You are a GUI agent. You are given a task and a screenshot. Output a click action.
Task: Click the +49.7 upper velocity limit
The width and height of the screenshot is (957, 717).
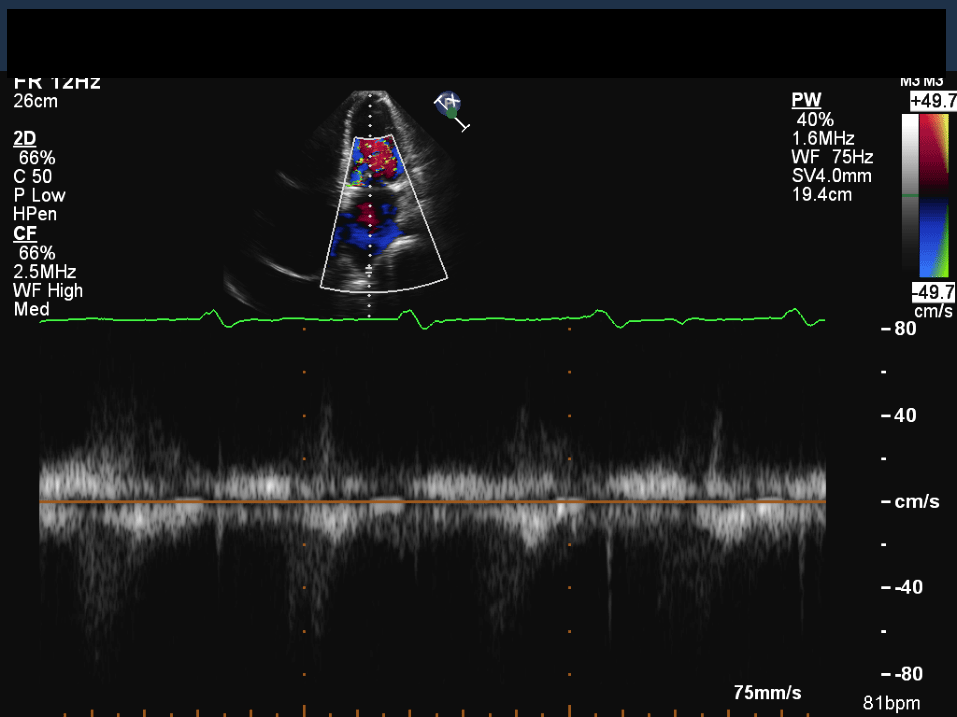[x=932, y=101]
